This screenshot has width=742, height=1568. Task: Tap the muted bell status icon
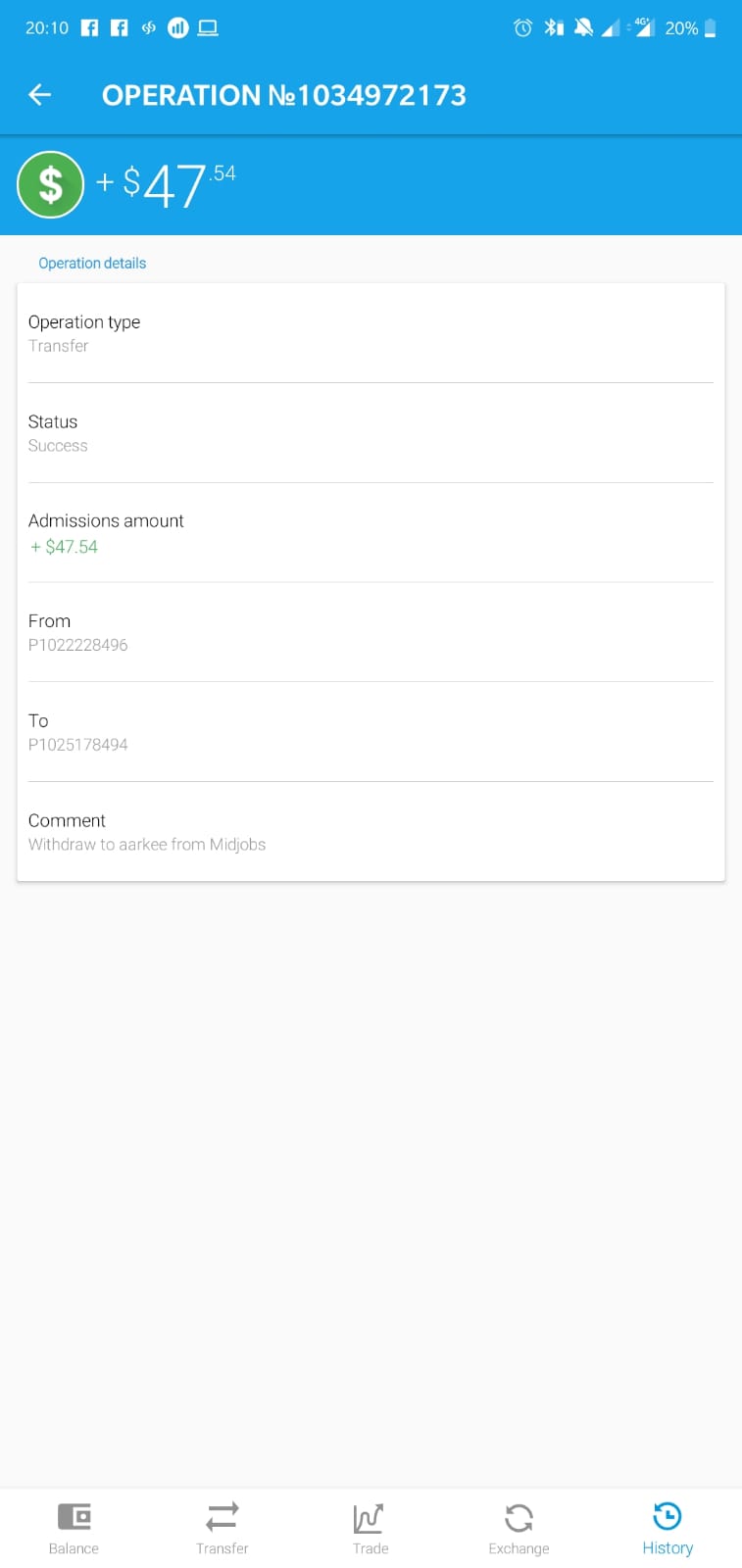click(x=583, y=27)
